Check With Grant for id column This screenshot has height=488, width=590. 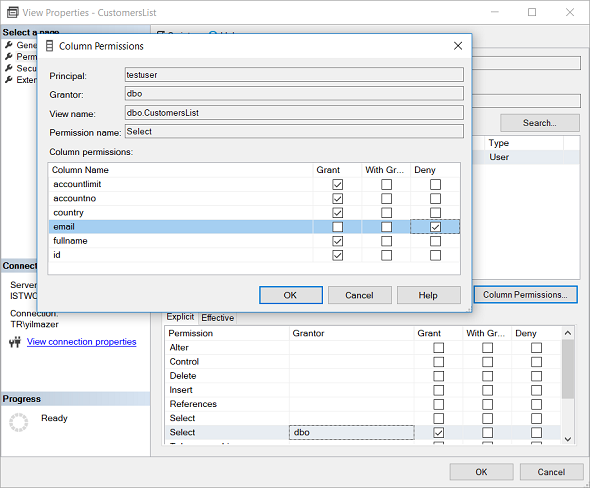click(x=386, y=255)
